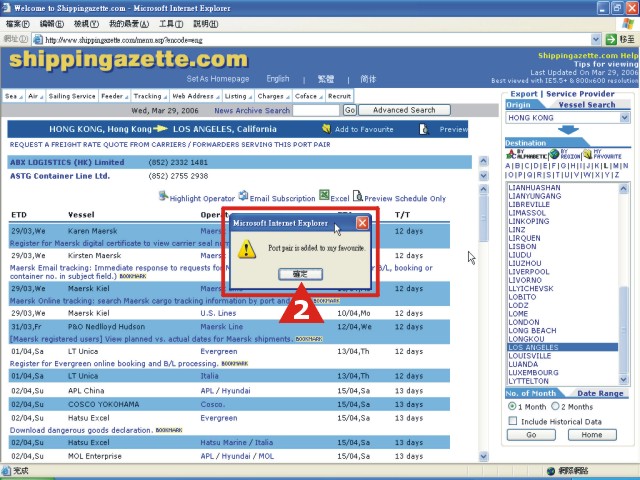Select LISBON in destination list
640x480 pixels.
tap(522, 246)
